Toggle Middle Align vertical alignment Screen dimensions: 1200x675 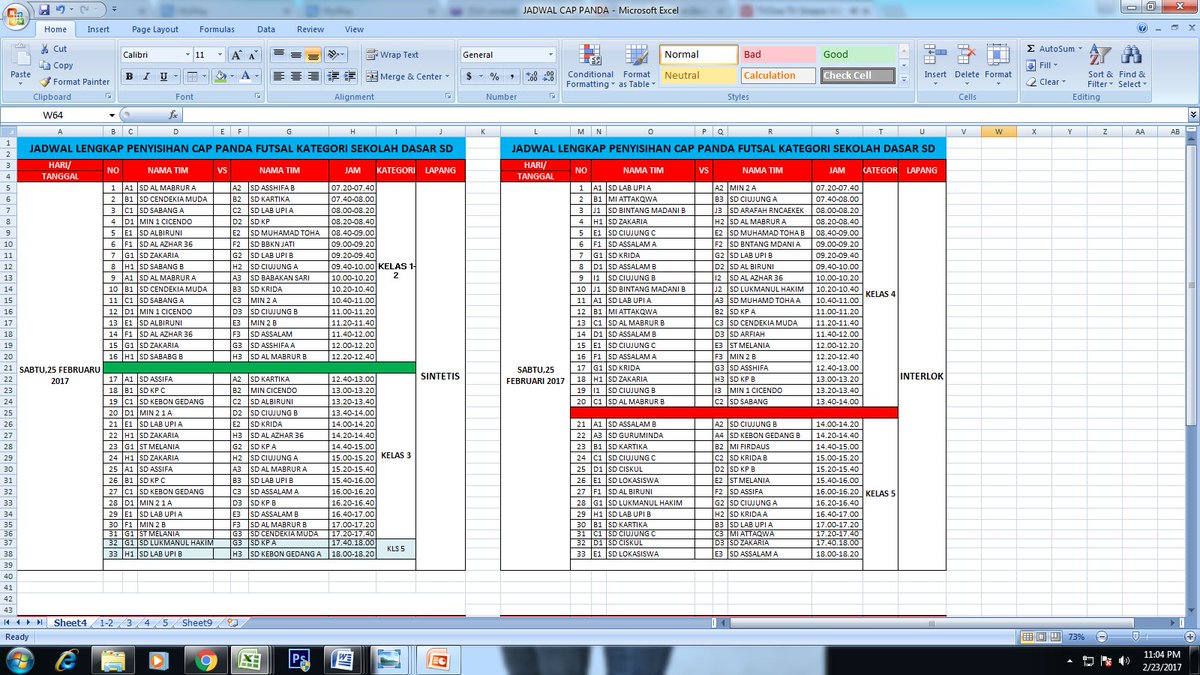296,55
